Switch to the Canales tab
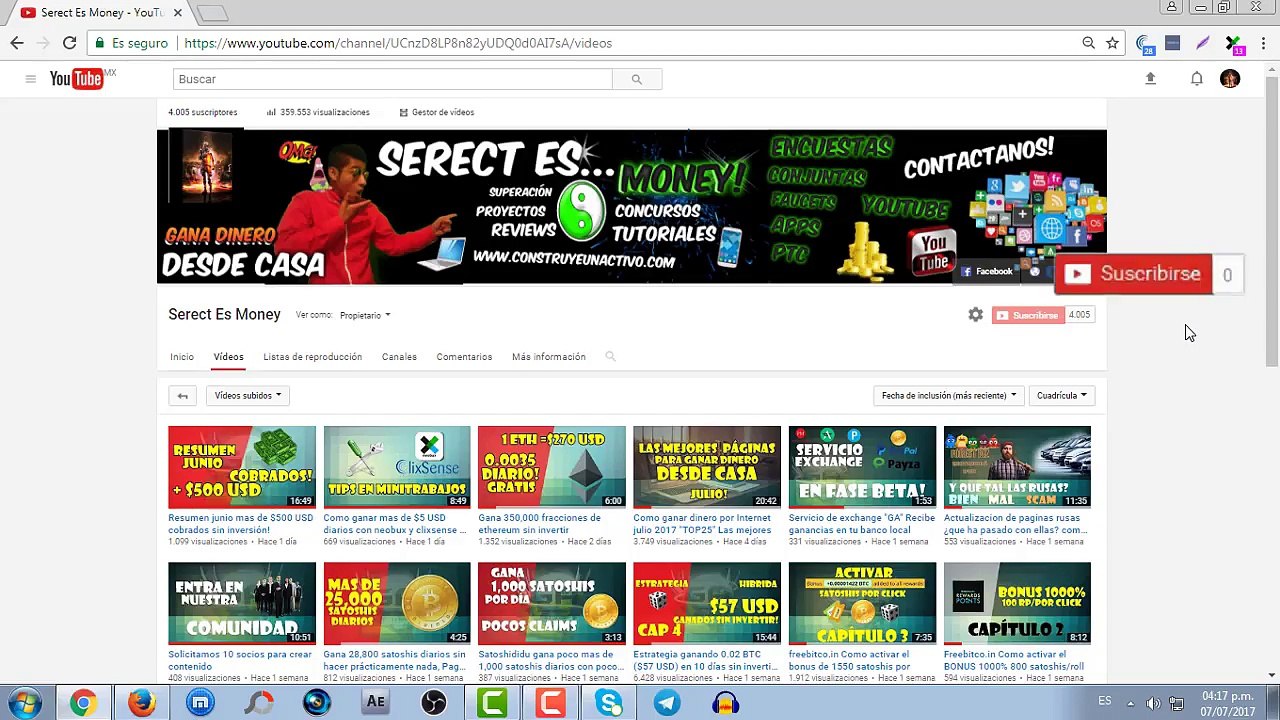The width and height of the screenshot is (1280, 720). 399,357
